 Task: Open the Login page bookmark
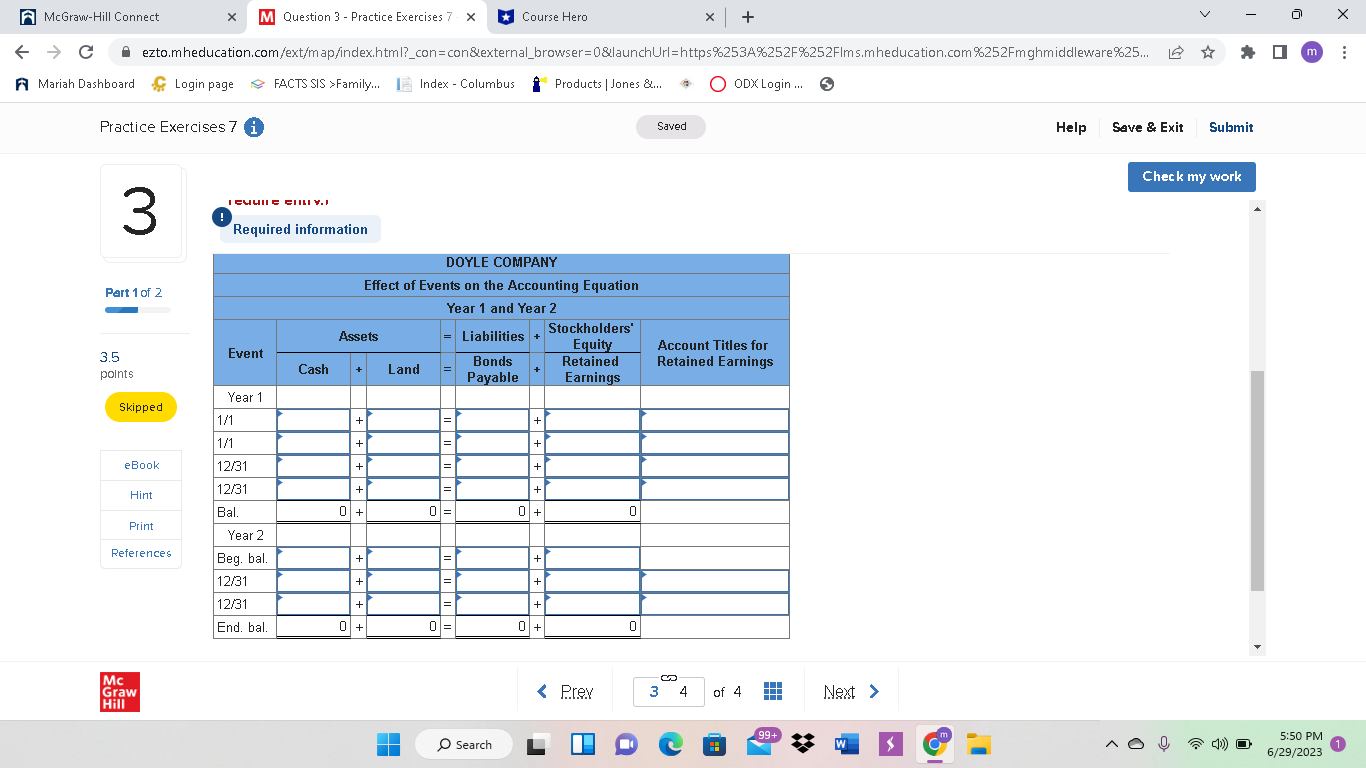(193, 84)
